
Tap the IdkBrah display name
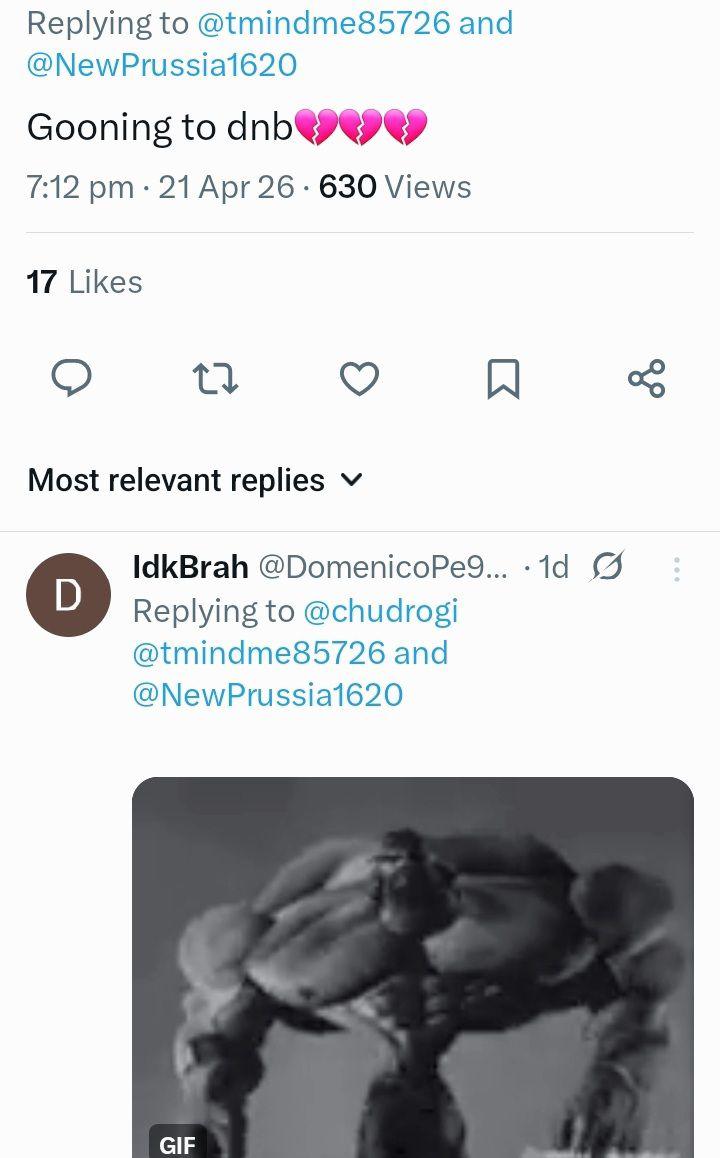[x=190, y=567]
